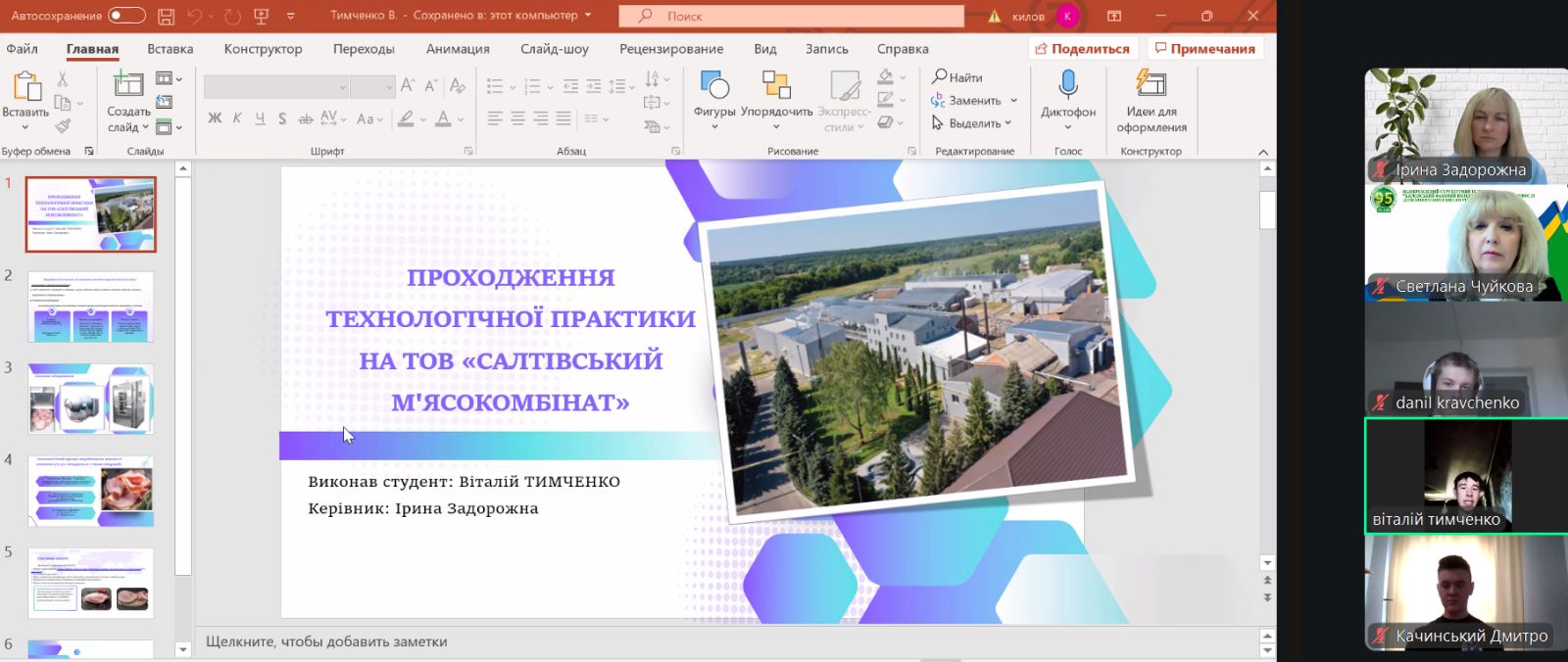This screenshot has width=1568, height=662.
Task: Switch to the Insert (Вставка) tab
Action: click(171, 49)
